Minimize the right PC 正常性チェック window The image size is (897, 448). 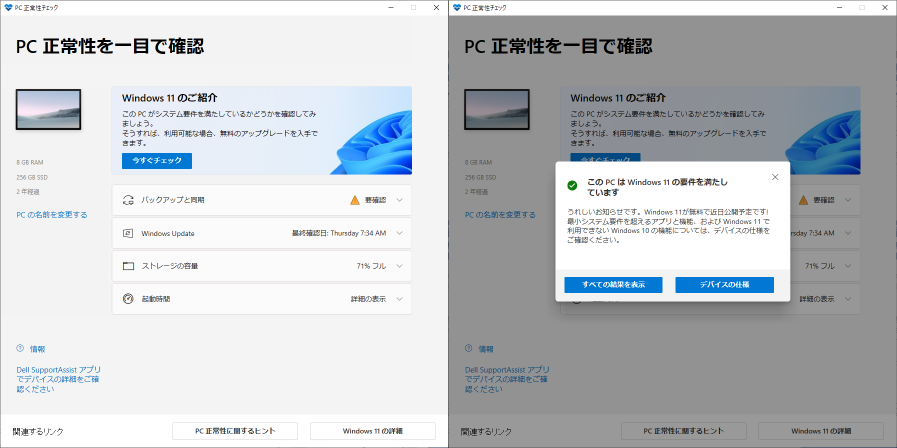click(x=839, y=7)
